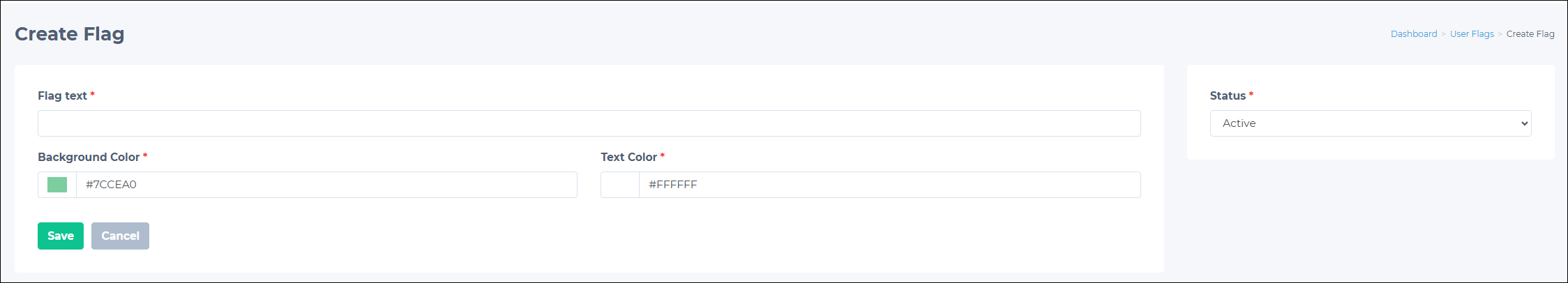The width and height of the screenshot is (1568, 283).
Task: Click the red asterisk beside Status
Action: tap(1251, 94)
